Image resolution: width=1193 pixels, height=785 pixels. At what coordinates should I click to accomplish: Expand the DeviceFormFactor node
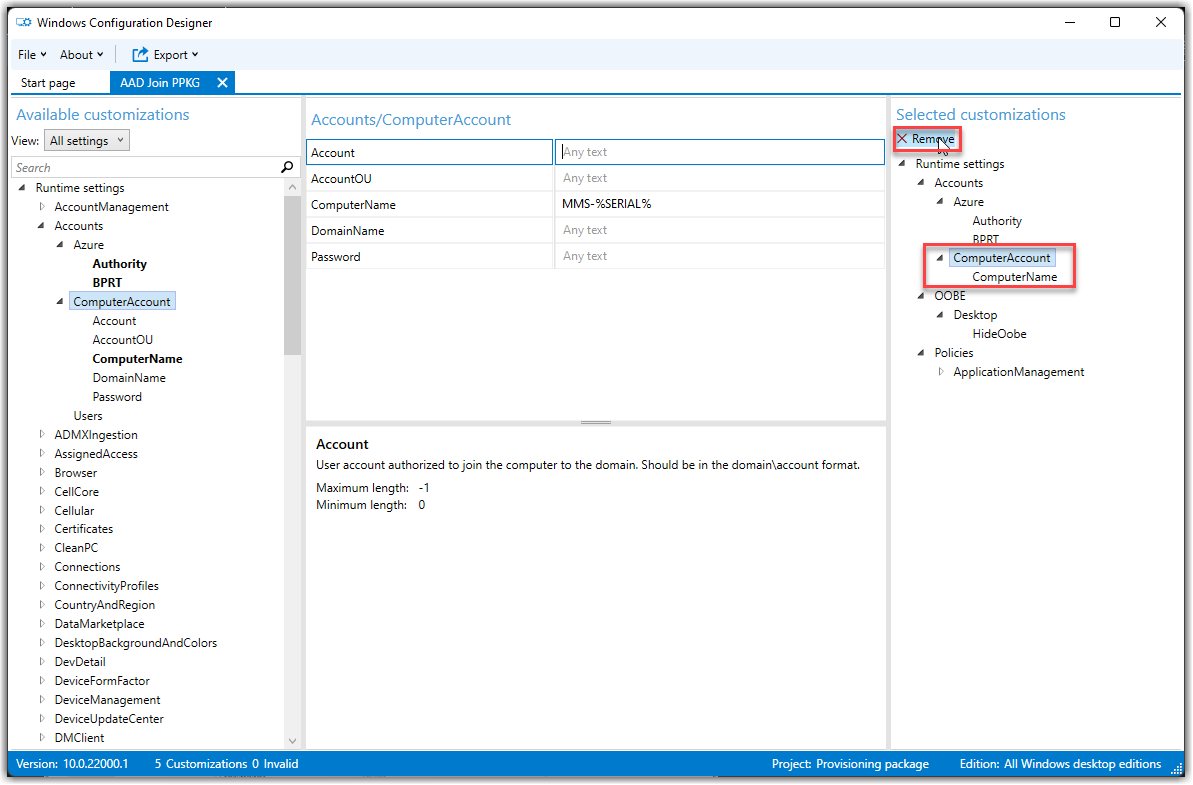point(42,681)
